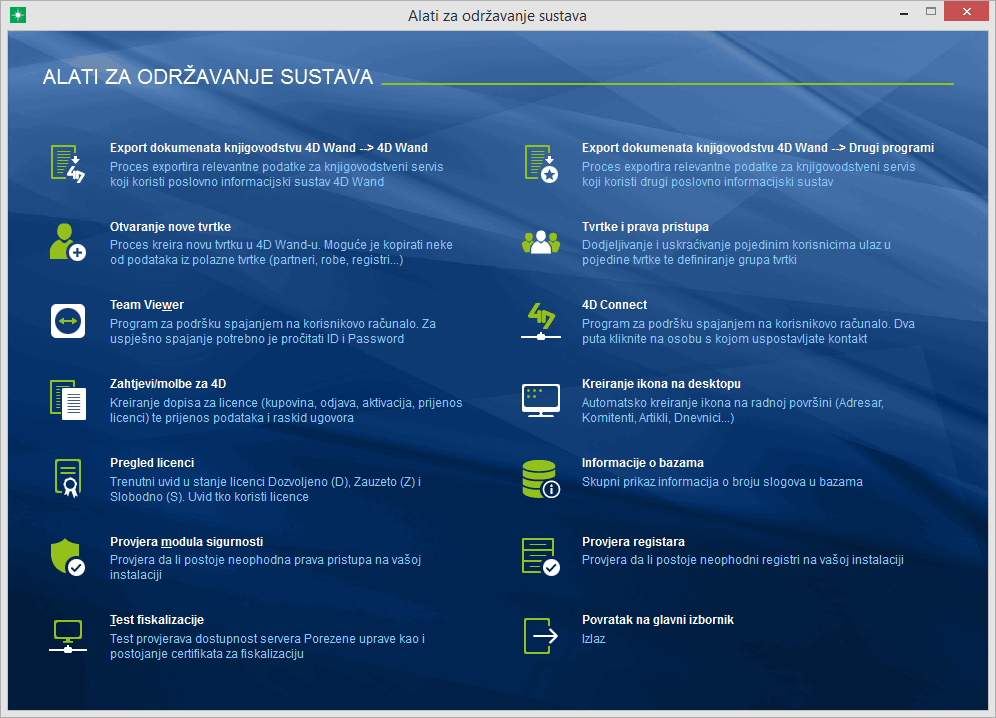This screenshot has width=996, height=718.
Task: Click the license certificate ribbon icon
Action: [x=68, y=478]
